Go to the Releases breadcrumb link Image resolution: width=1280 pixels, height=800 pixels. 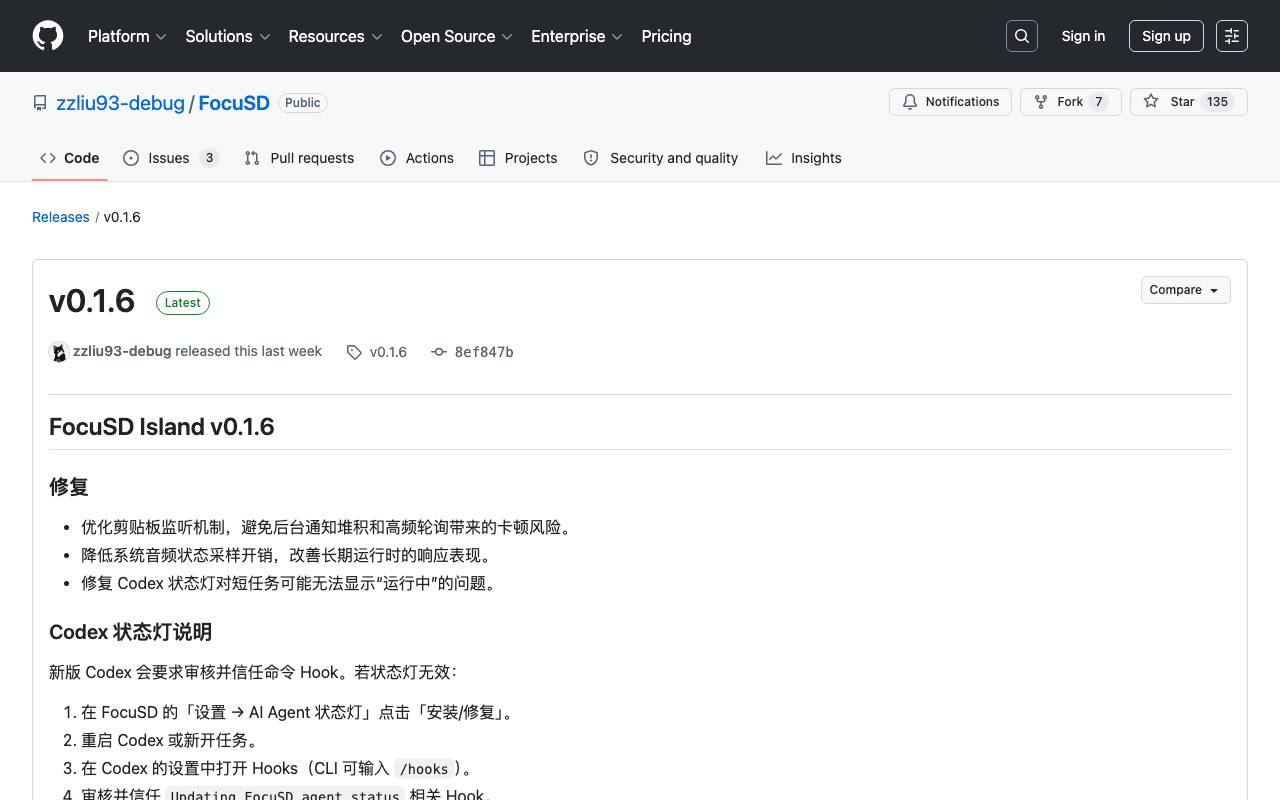pyautogui.click(x=61, y=217)
